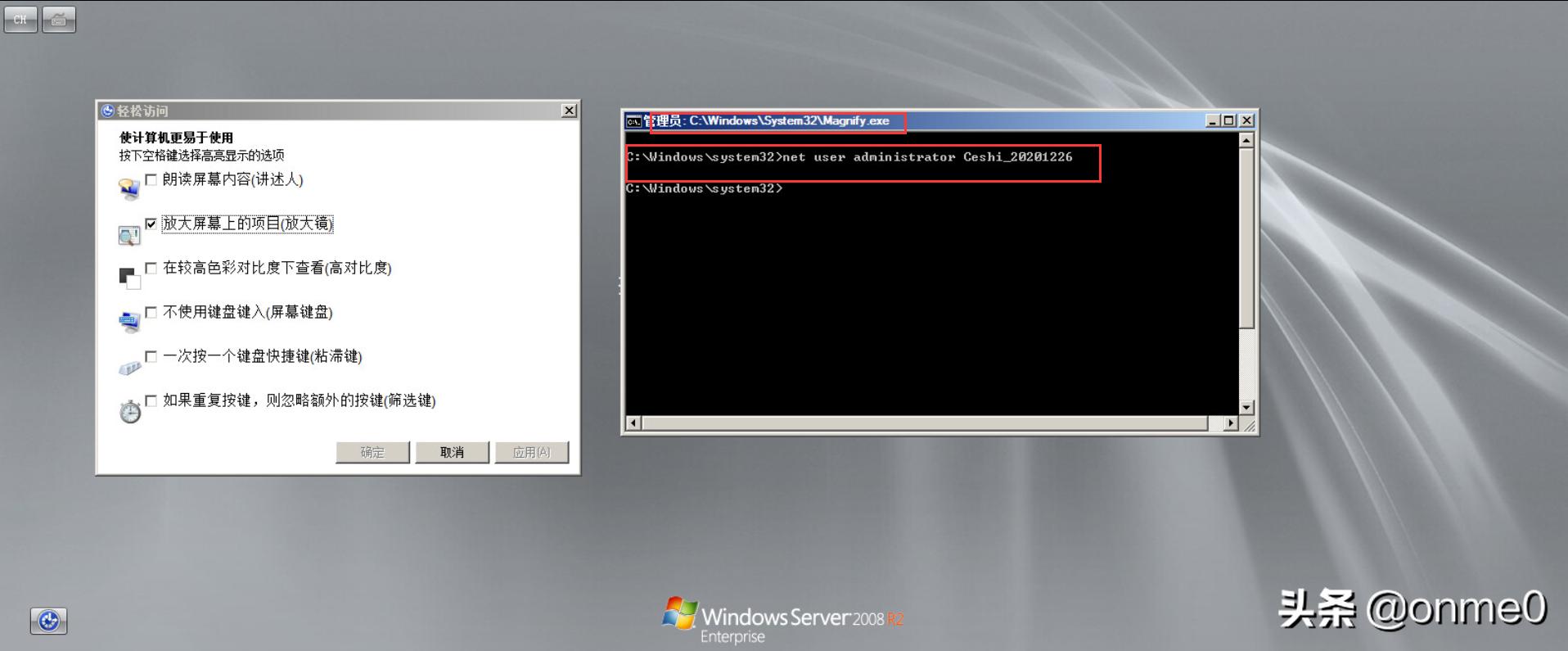1568x651 pixels.
Task: Click the On-Screen Keyboard icon in the list
Action: [129, 322]
